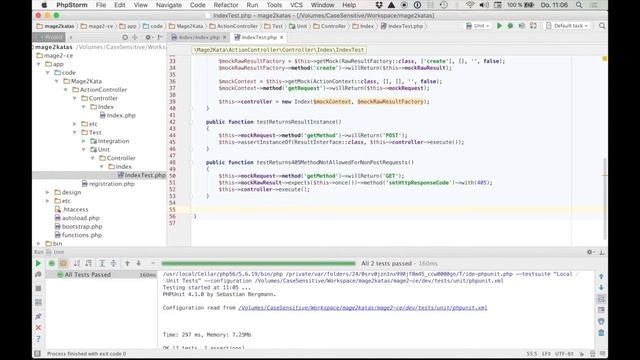The width and height of the screenshot is (640, 360).
Task: Pin the Run tab with pin icon
Action: [x=38, y=316]
